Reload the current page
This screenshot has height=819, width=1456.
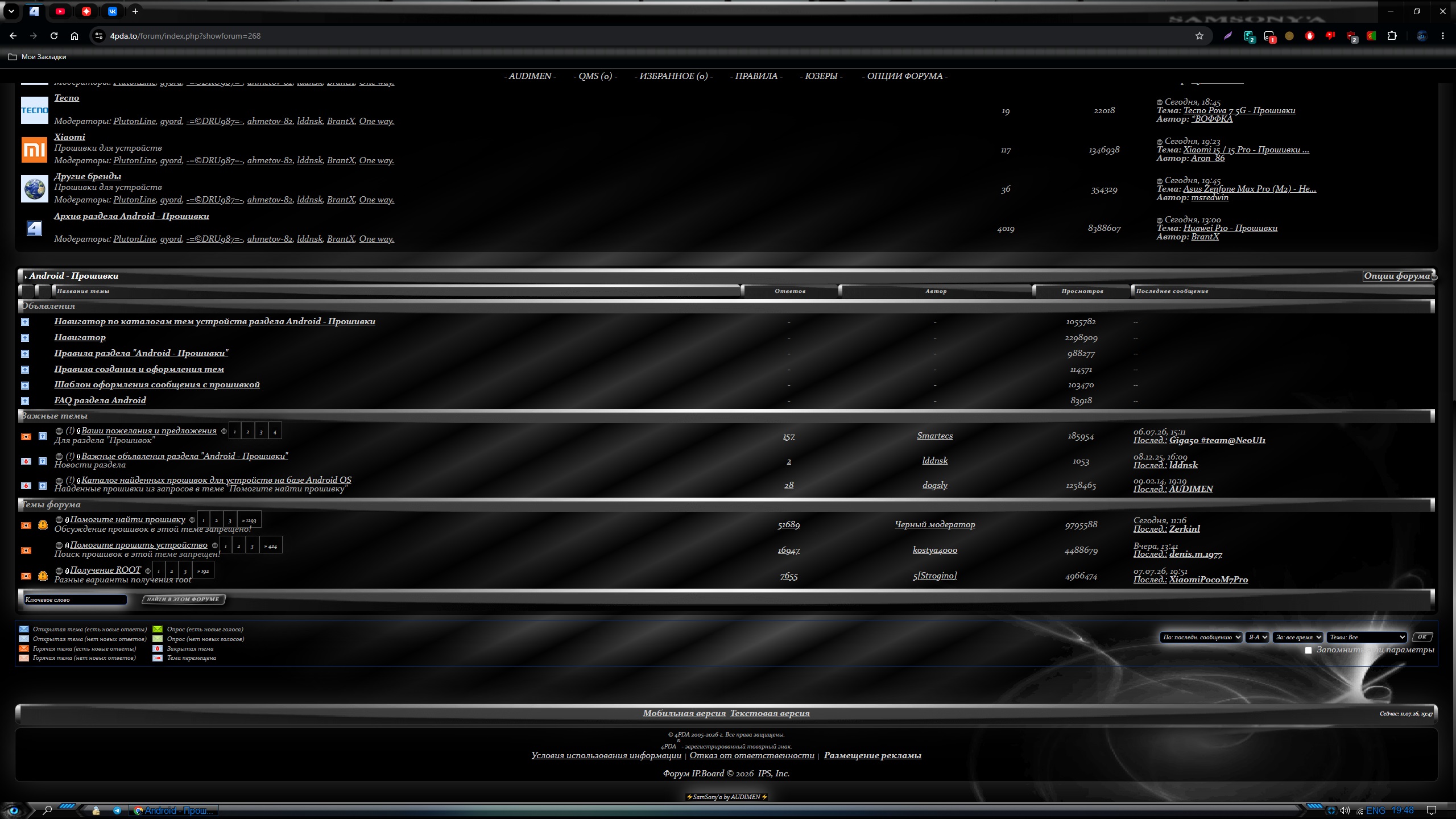coord(54,36)
